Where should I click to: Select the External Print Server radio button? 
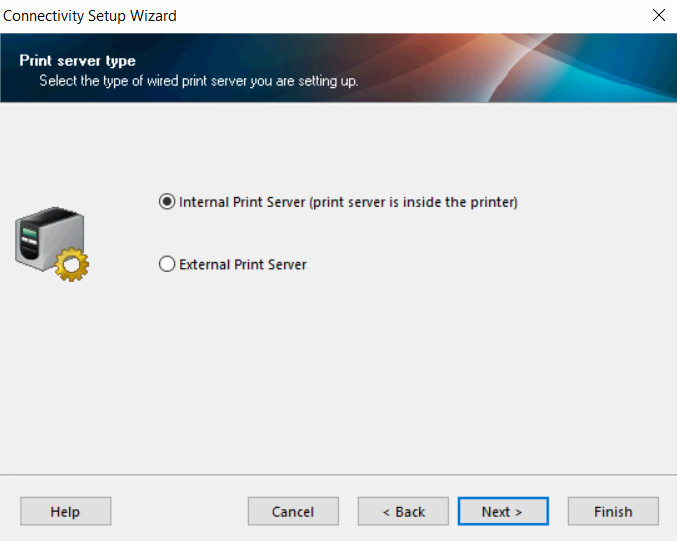pyautogui.click(x=167, y=265)
